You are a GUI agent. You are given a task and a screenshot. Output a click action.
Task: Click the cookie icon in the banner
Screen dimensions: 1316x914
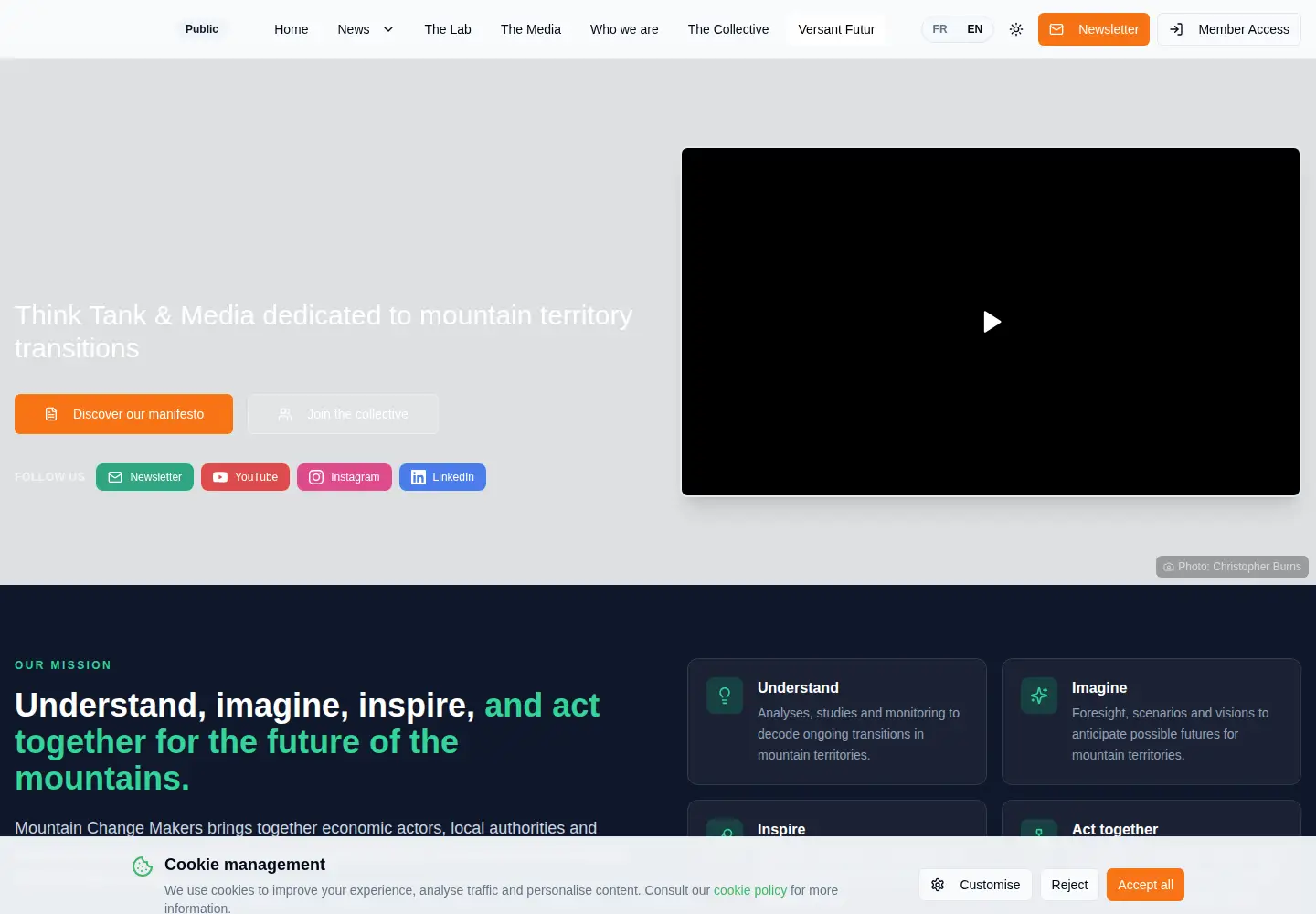click(143, 866)
